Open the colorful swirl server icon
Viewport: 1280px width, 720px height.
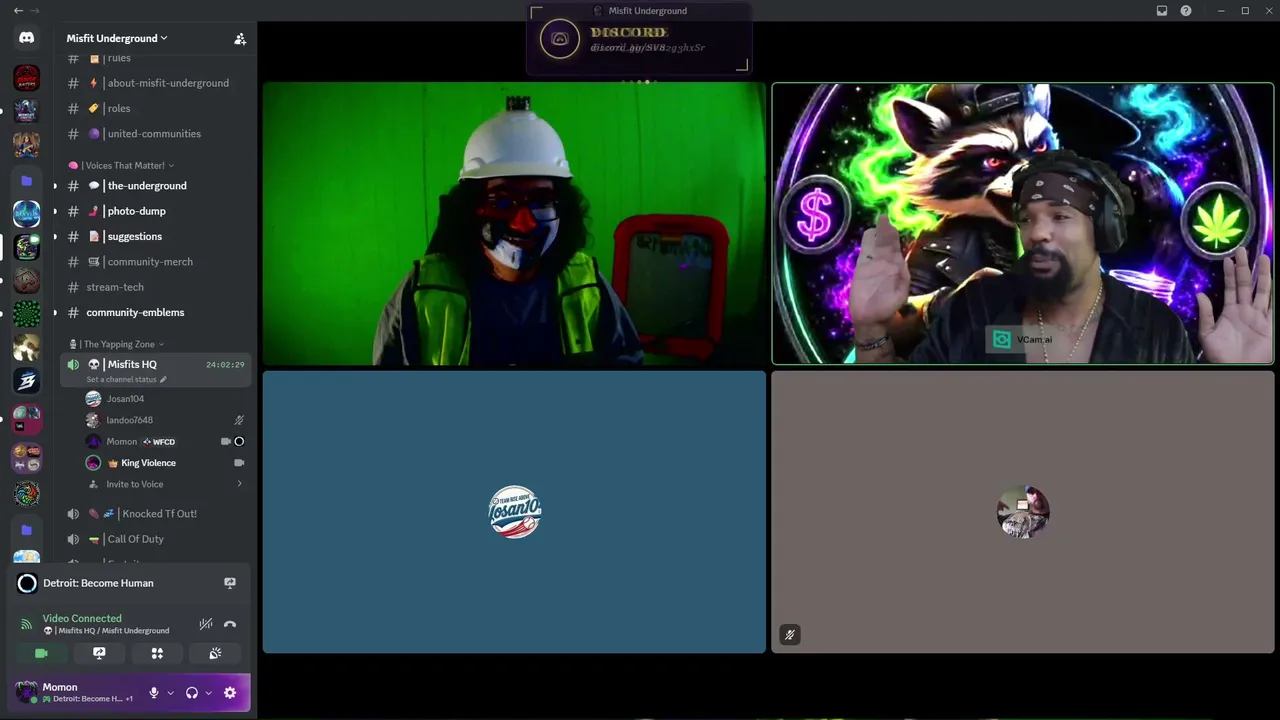click(x=27, y=493)
